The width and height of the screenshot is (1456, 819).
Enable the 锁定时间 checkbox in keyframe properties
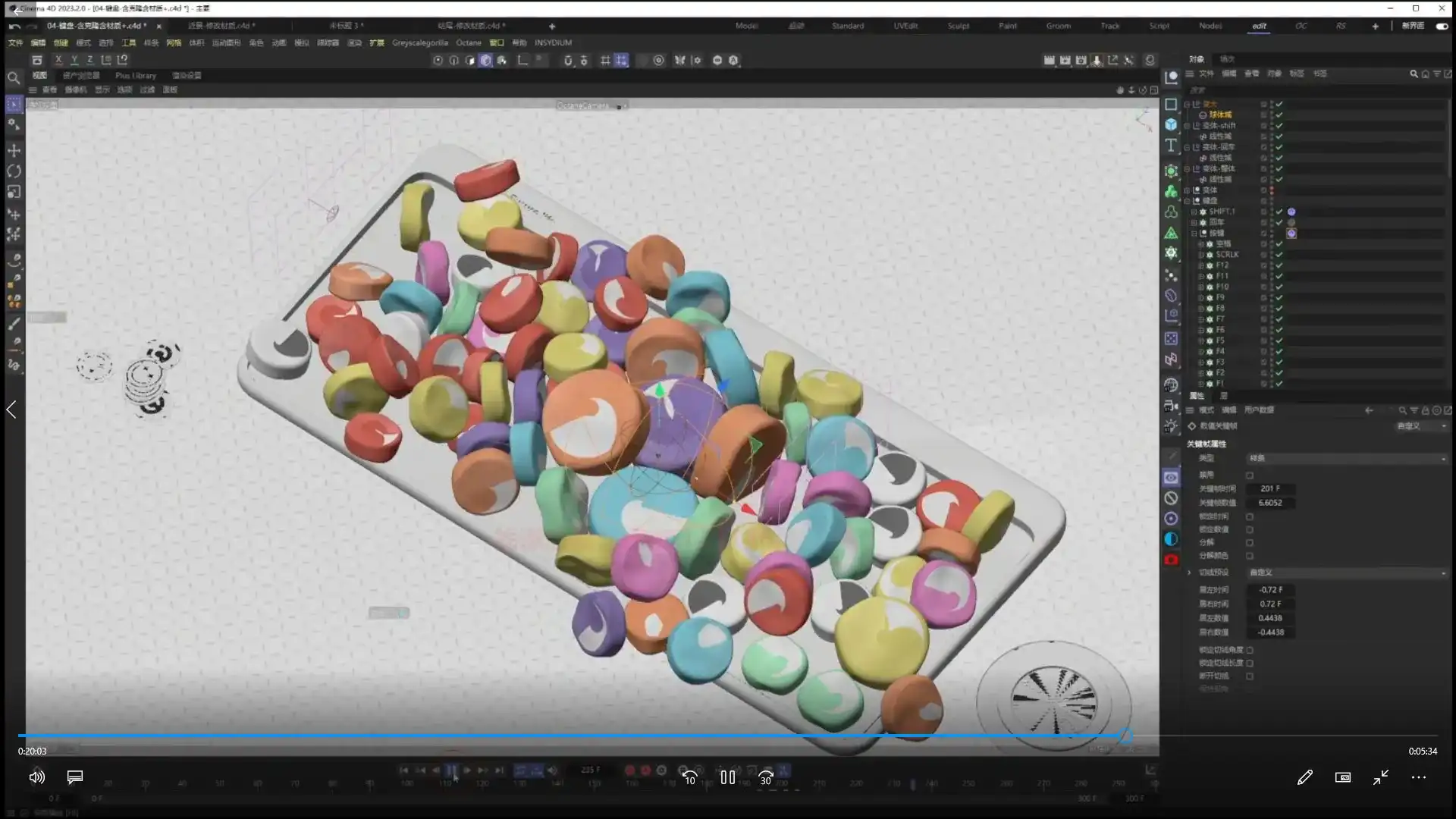(1250, 516)
